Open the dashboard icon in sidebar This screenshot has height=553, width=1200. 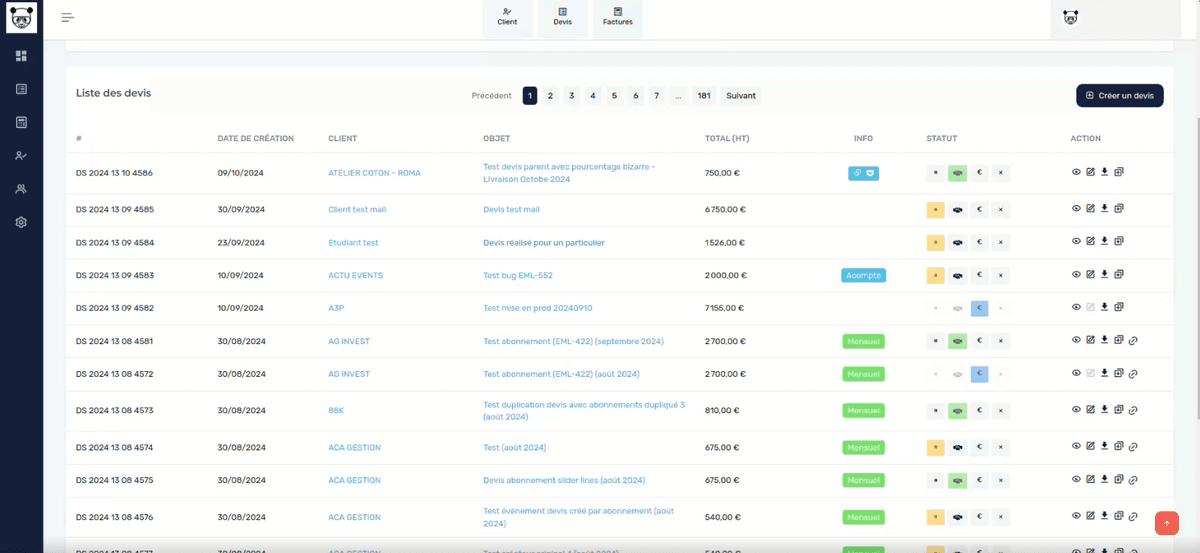21,56
